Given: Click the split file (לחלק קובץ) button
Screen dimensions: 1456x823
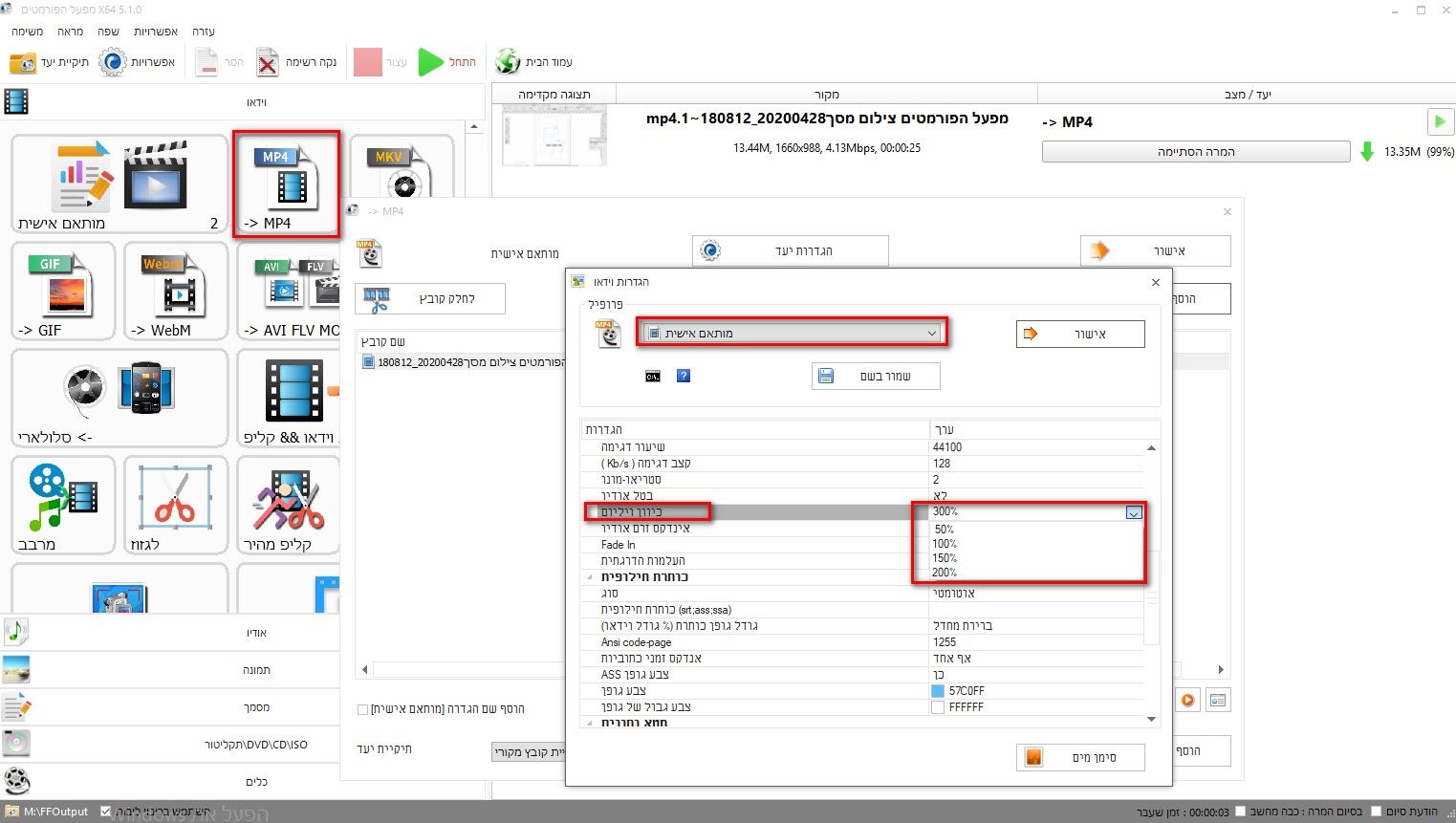Looking at the screenshot, I should 430,299.
